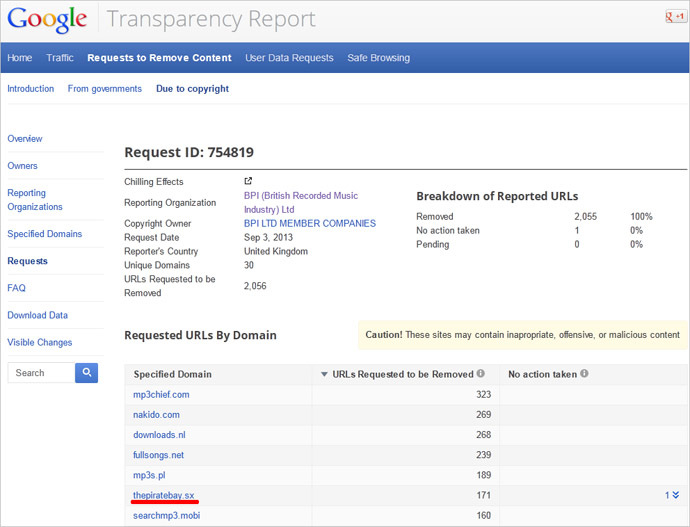Open the FAQ sidebar link
The width and height of the screenshot is (690, 527).
(16, 288)
